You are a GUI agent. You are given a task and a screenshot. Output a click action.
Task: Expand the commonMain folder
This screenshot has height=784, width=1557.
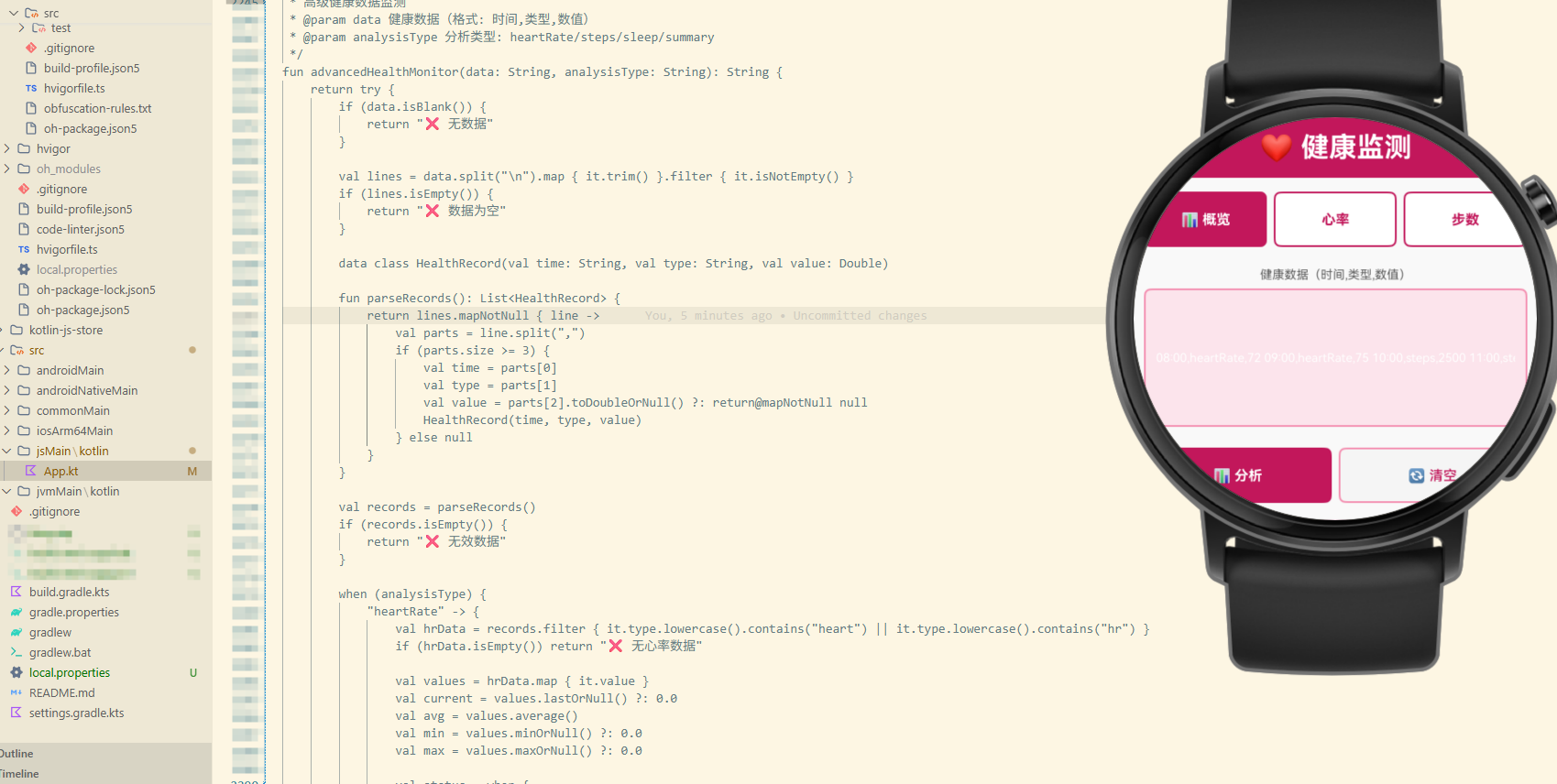[72, 411]
